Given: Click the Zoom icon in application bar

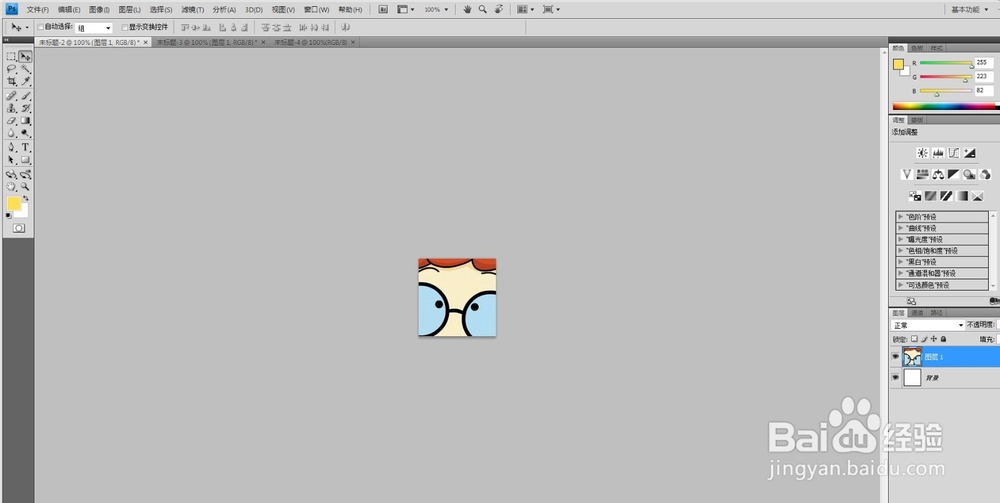Looking at the screenshot, I should pos(483,10).
